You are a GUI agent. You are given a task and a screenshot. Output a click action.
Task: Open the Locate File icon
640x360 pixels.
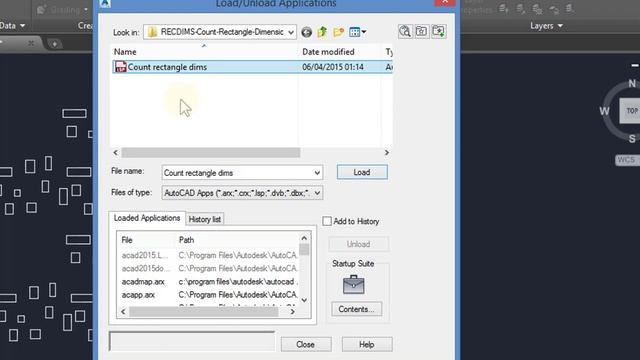coord(422,31)
